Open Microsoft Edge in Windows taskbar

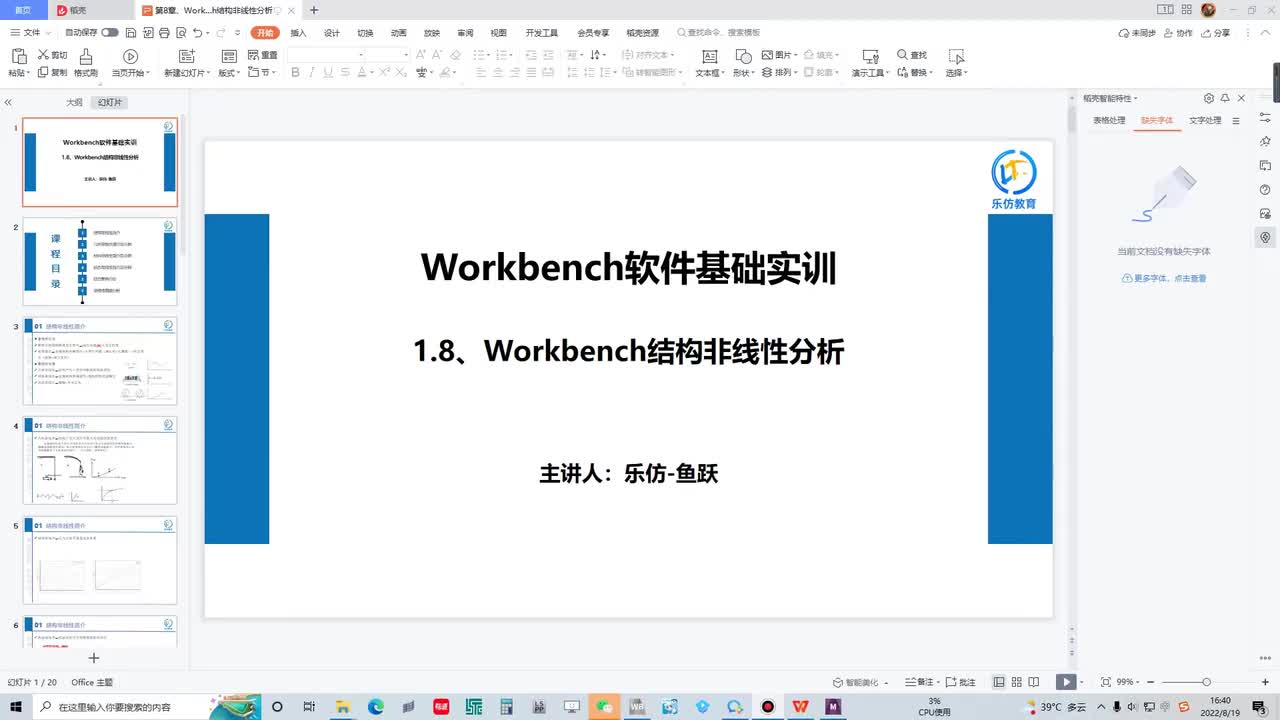point(375,706)
